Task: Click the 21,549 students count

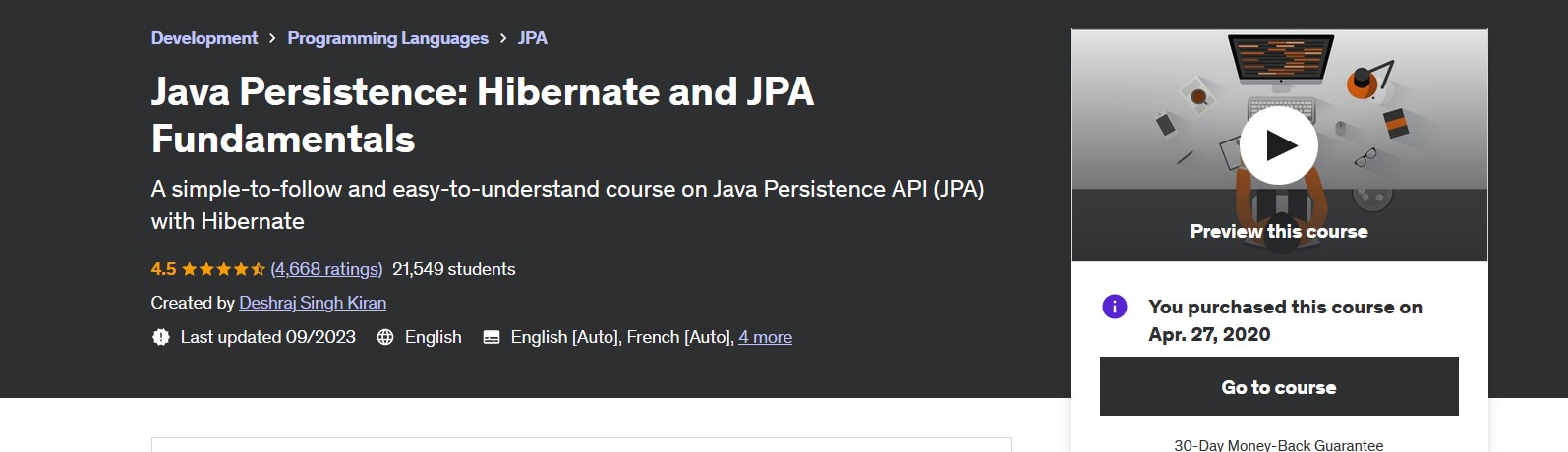Action: 454,269
